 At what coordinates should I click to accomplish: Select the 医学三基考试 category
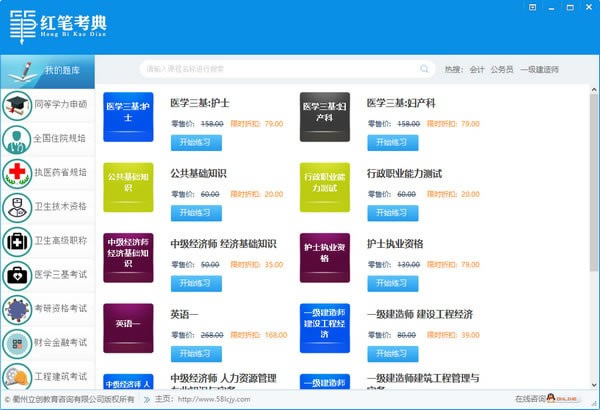[48, 274]
